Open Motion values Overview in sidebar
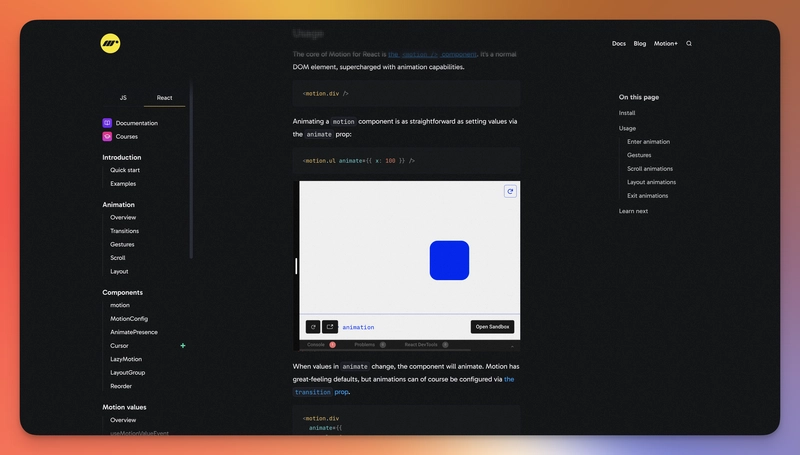The width and height of the screenshot is (800, 455). (x=123, y=420)
